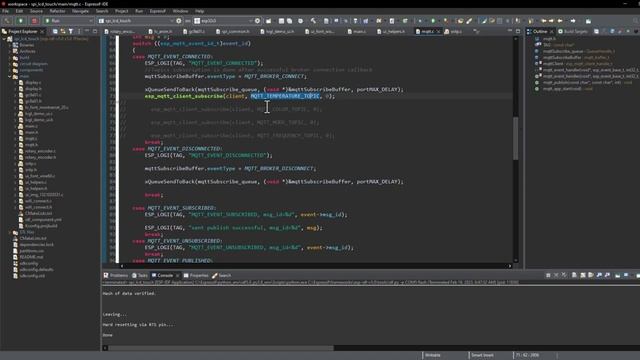Edit launch configuration gear icon
This screenshot has width=640, height=360.
pos(179,20)
